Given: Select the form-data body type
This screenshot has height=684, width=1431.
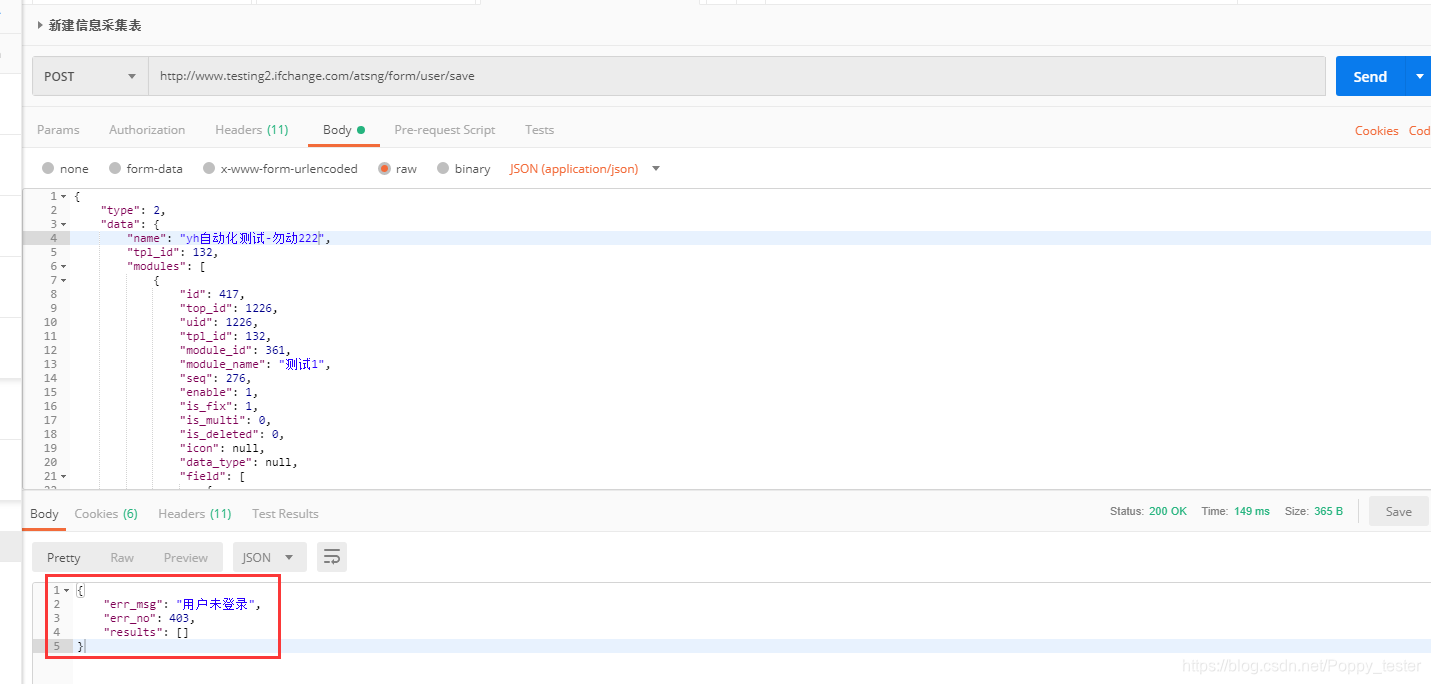Looking at the screenshot, I should (x=145, y=169).
